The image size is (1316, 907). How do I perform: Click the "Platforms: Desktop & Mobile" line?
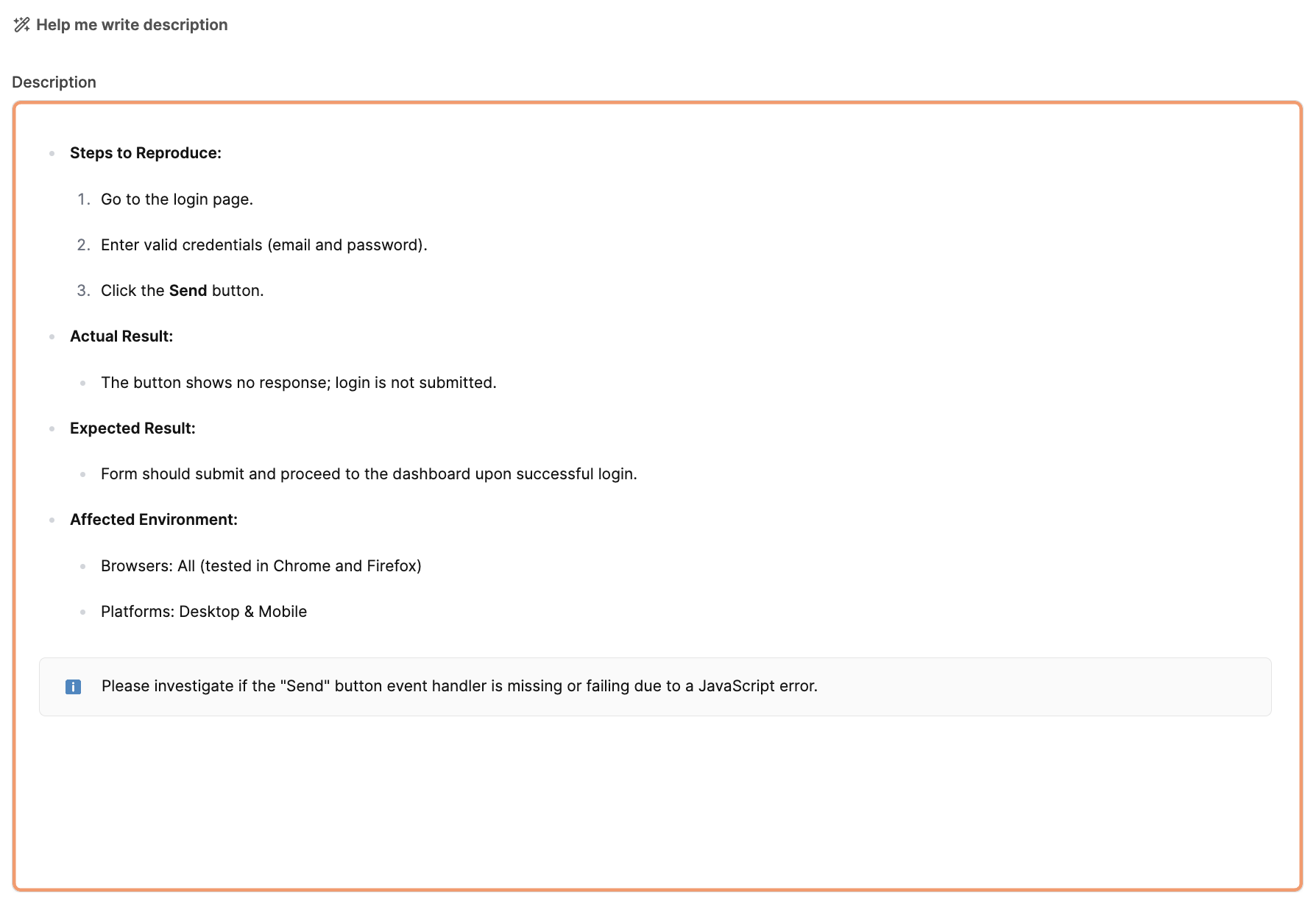pos(203,612)
